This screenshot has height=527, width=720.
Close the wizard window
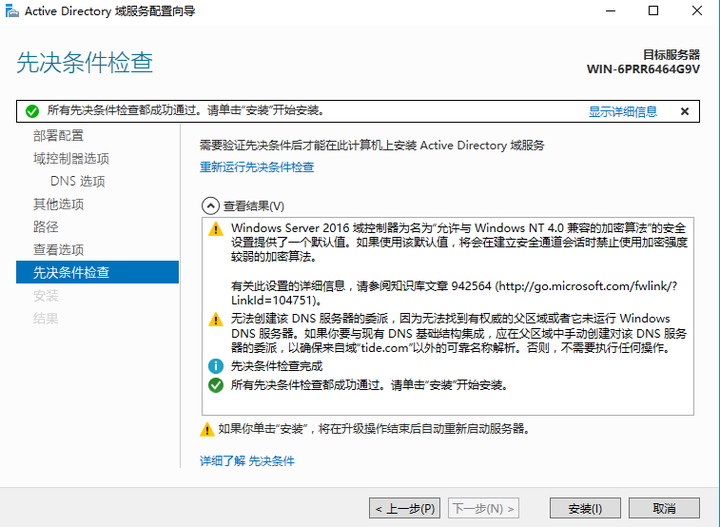pos(697,11)
